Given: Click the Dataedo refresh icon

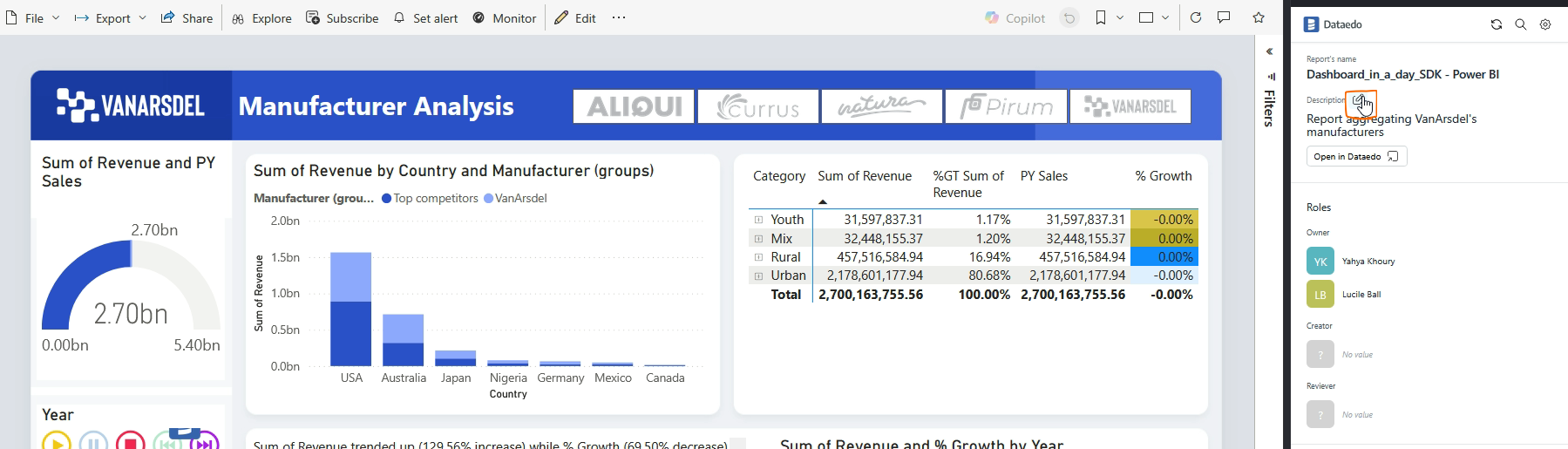Looking at the screenshot, I should pos(1497,24).
